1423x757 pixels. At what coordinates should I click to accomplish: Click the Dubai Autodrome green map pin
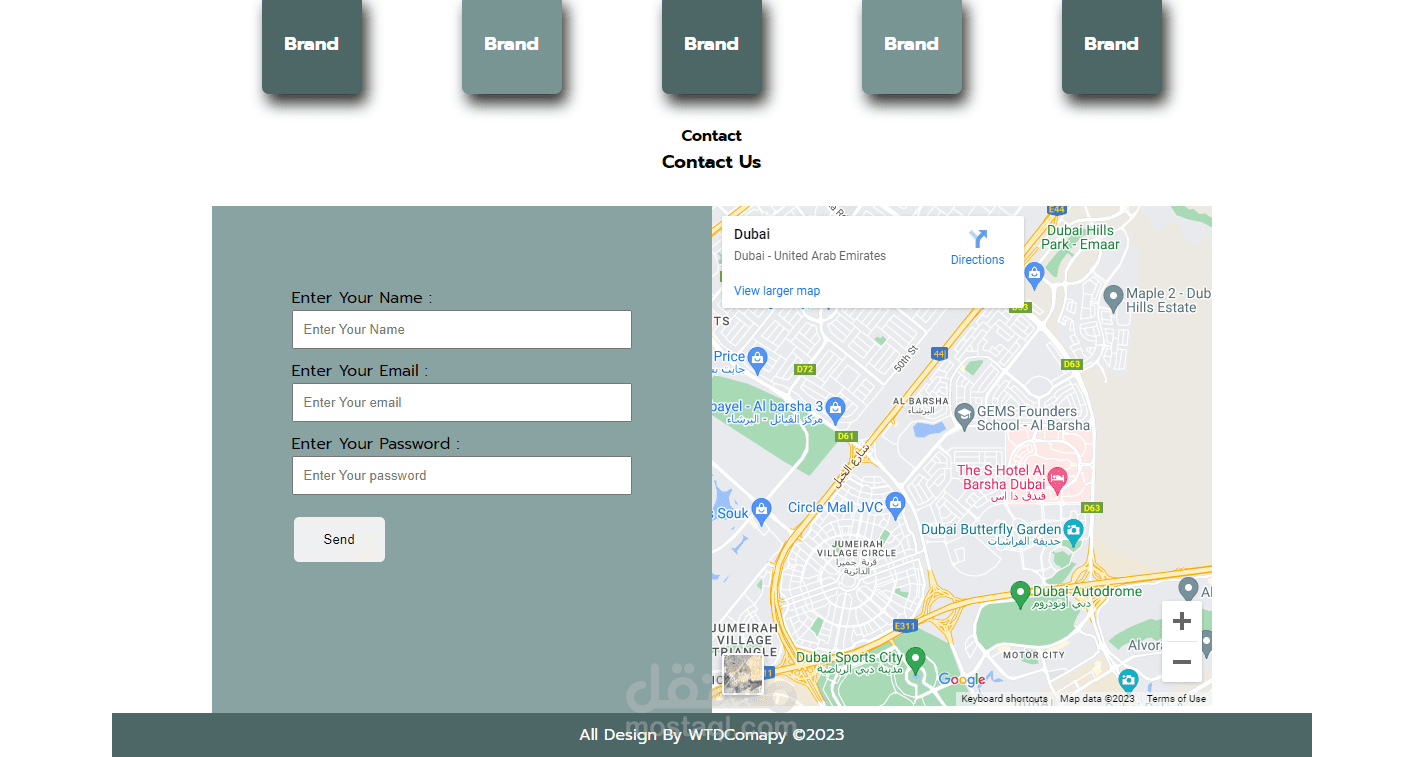[1020, 595]
